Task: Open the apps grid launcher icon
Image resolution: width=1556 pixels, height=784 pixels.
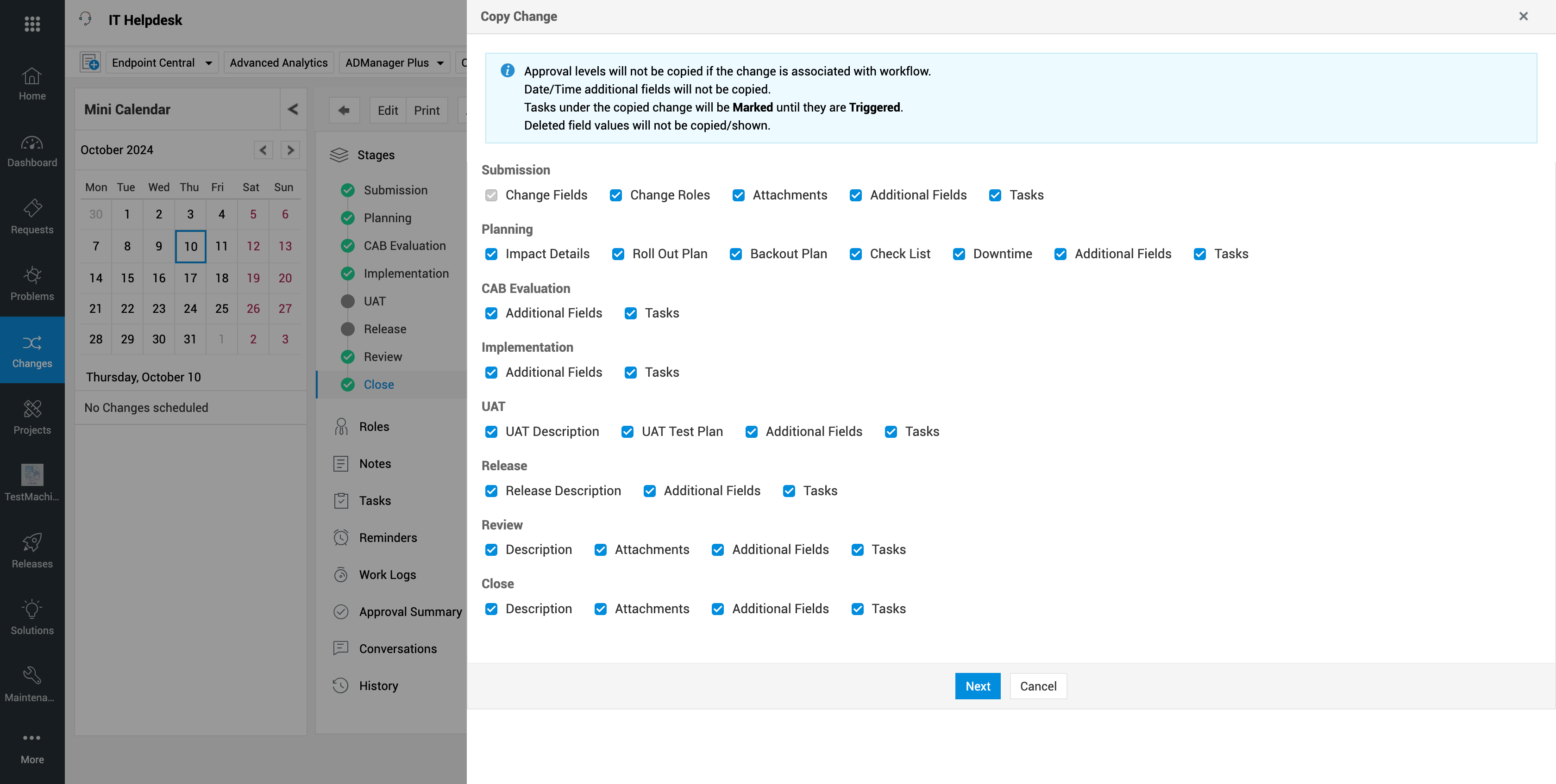Action: [32, 24]
